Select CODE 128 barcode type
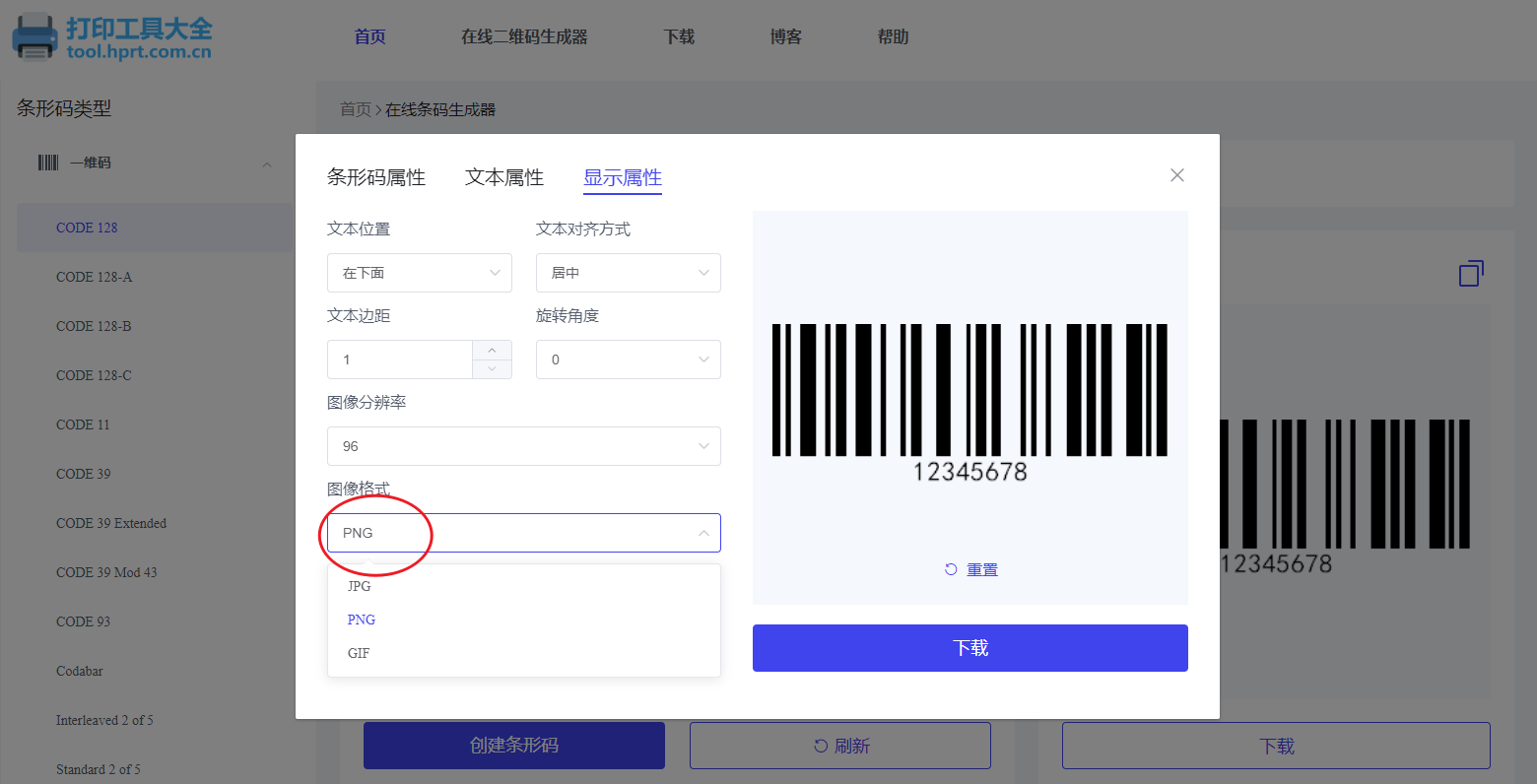1537x784 pixels. (x=155, y=228)
